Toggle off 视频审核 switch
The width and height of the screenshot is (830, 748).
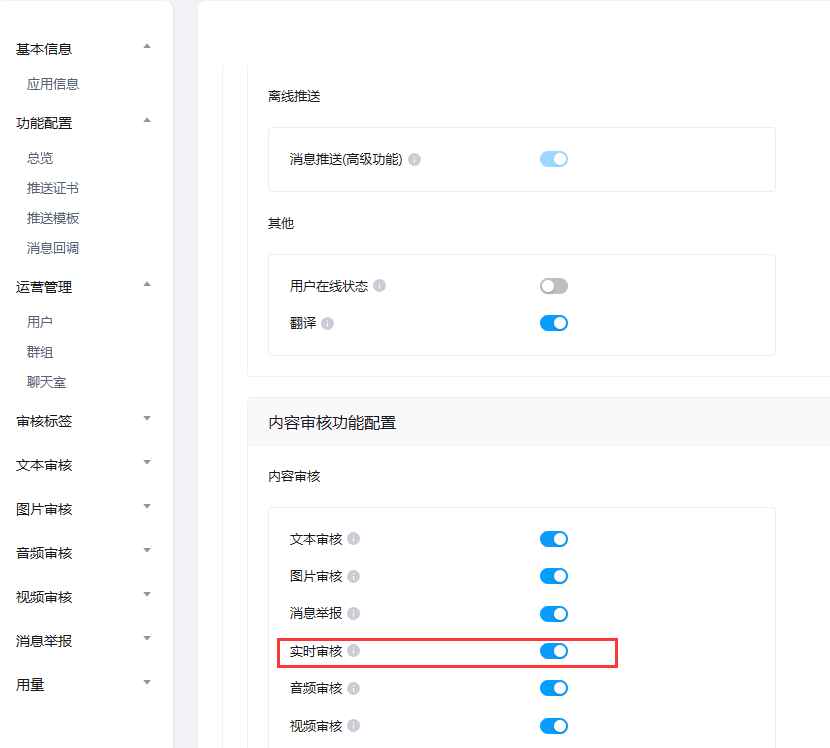click(x=553, y=726)
